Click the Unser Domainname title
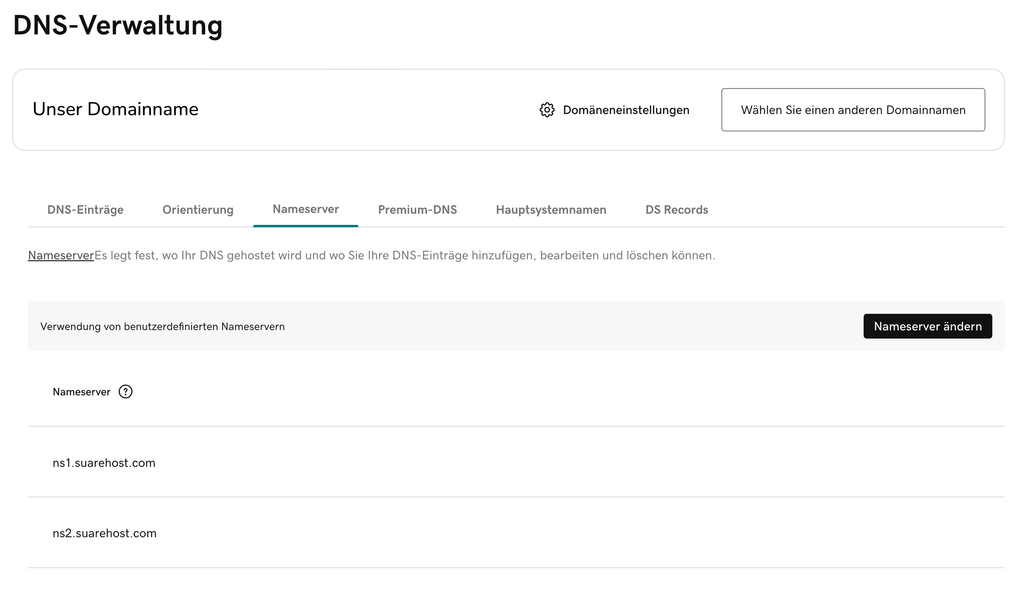Image resolution: width=1024 pixels, height=589 pixels. point(115,109)
